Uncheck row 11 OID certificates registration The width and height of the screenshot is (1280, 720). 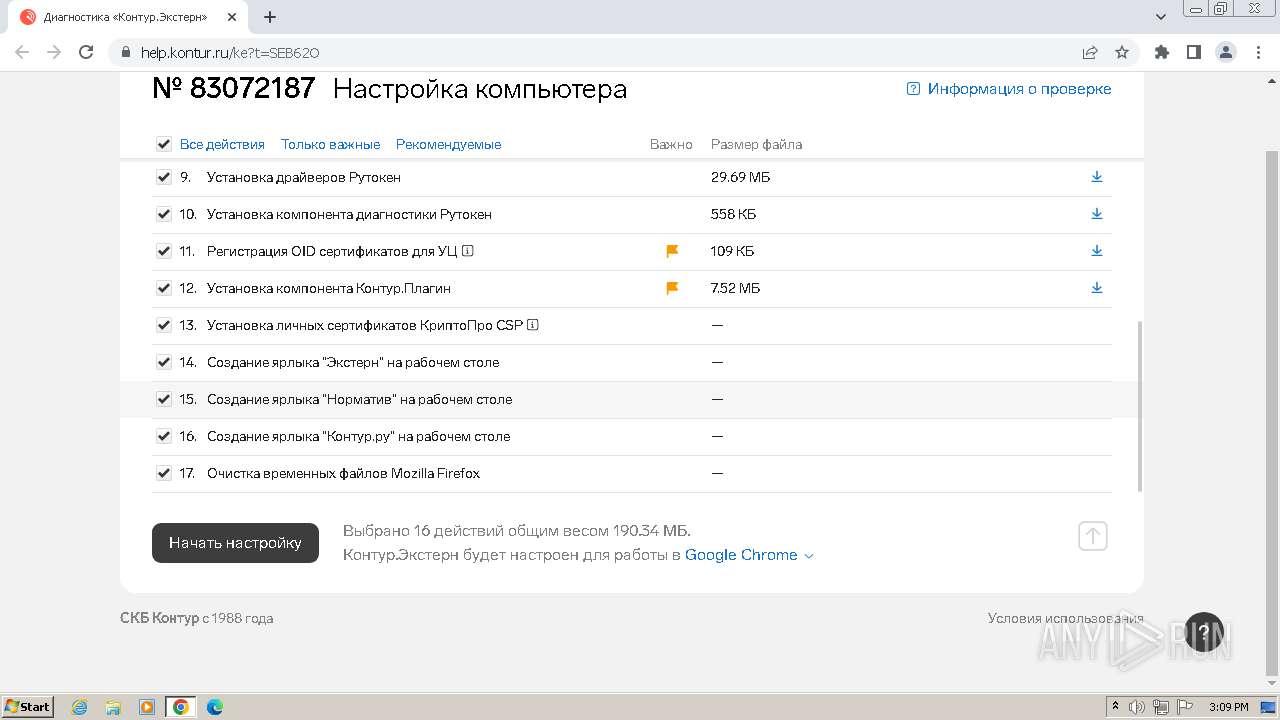point(164,251)
